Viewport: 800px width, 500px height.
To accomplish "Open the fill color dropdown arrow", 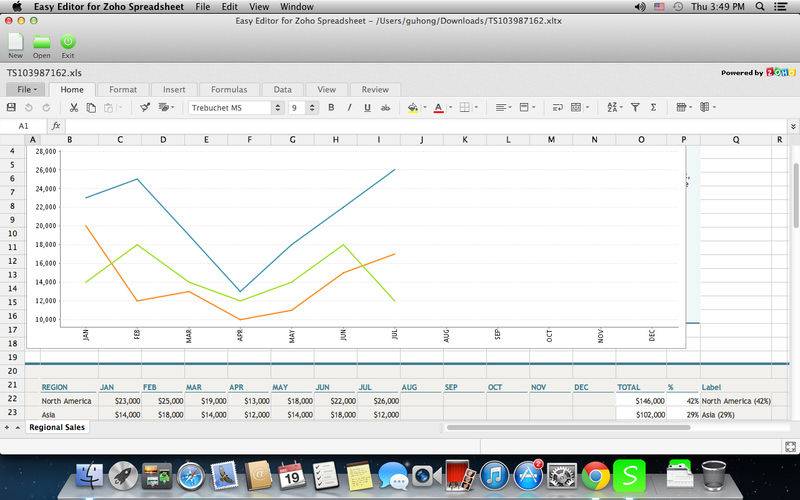I will click(x=424, y=107).
